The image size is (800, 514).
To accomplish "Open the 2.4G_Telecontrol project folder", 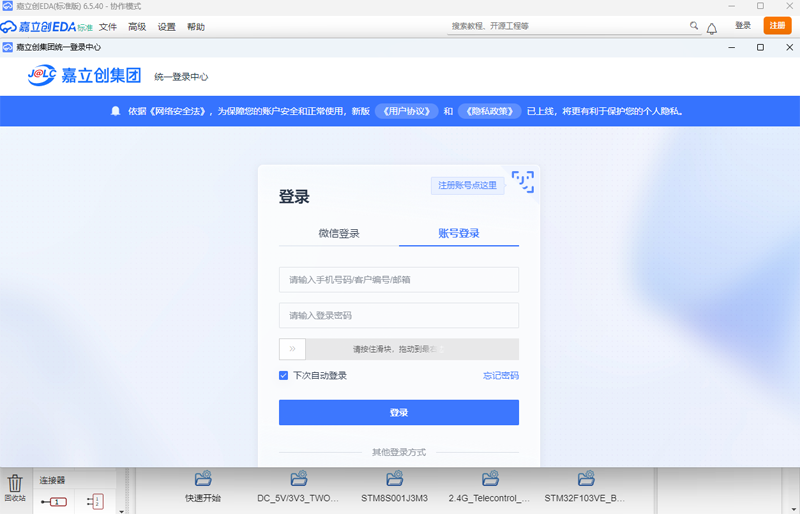I will pyautogui.click(x=490, y=487).
